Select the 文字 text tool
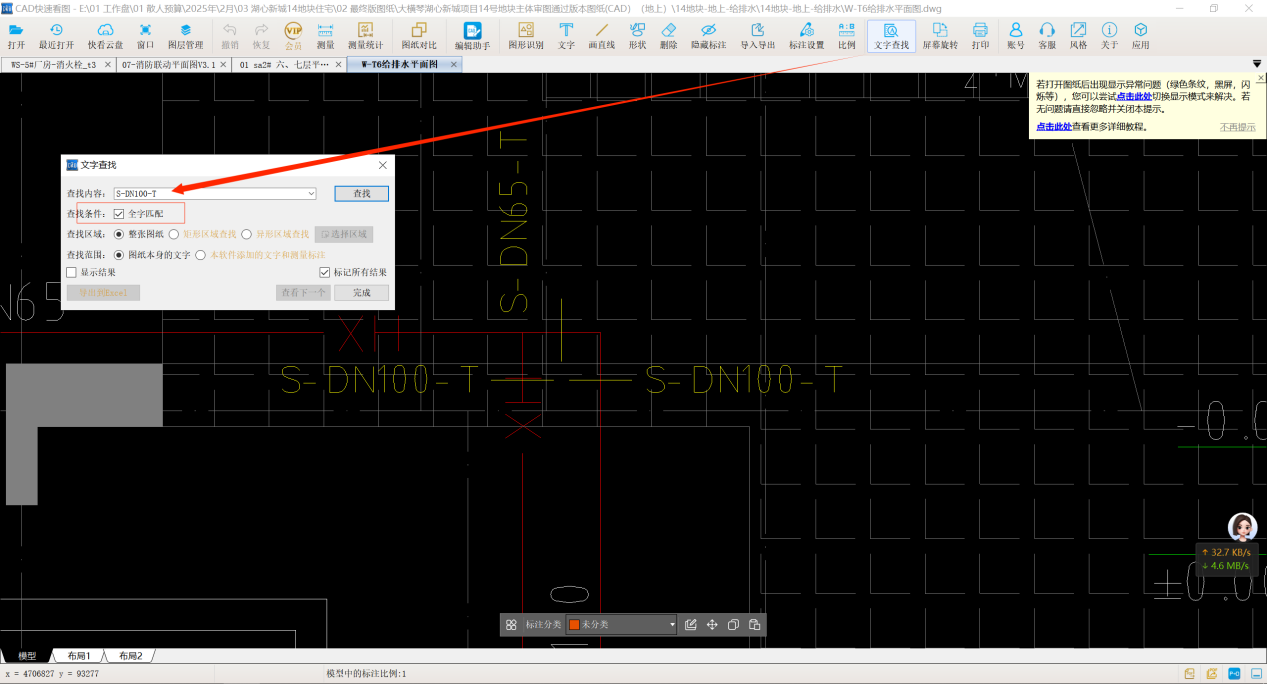This screenshot has width=1267, height=684. (x=566, y=36)
